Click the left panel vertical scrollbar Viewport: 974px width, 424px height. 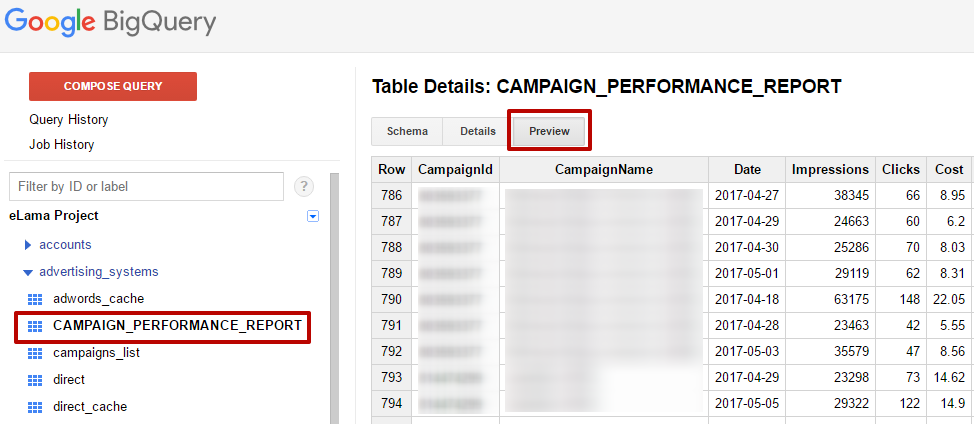[x=334, y=300]
